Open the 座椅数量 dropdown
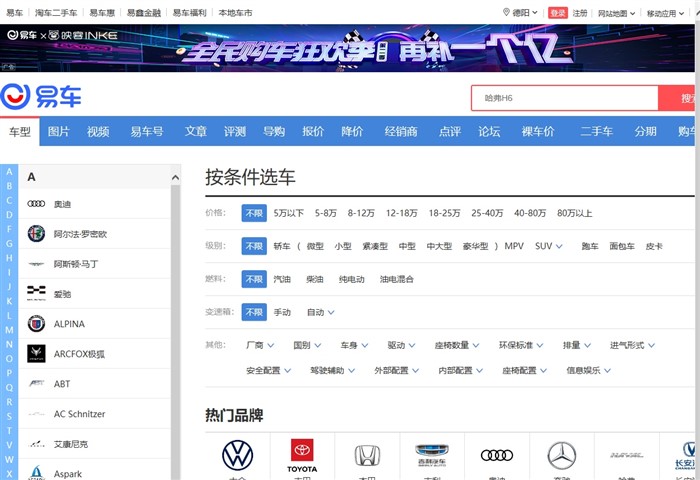The image size is (700, 480). tap(457, 345)
